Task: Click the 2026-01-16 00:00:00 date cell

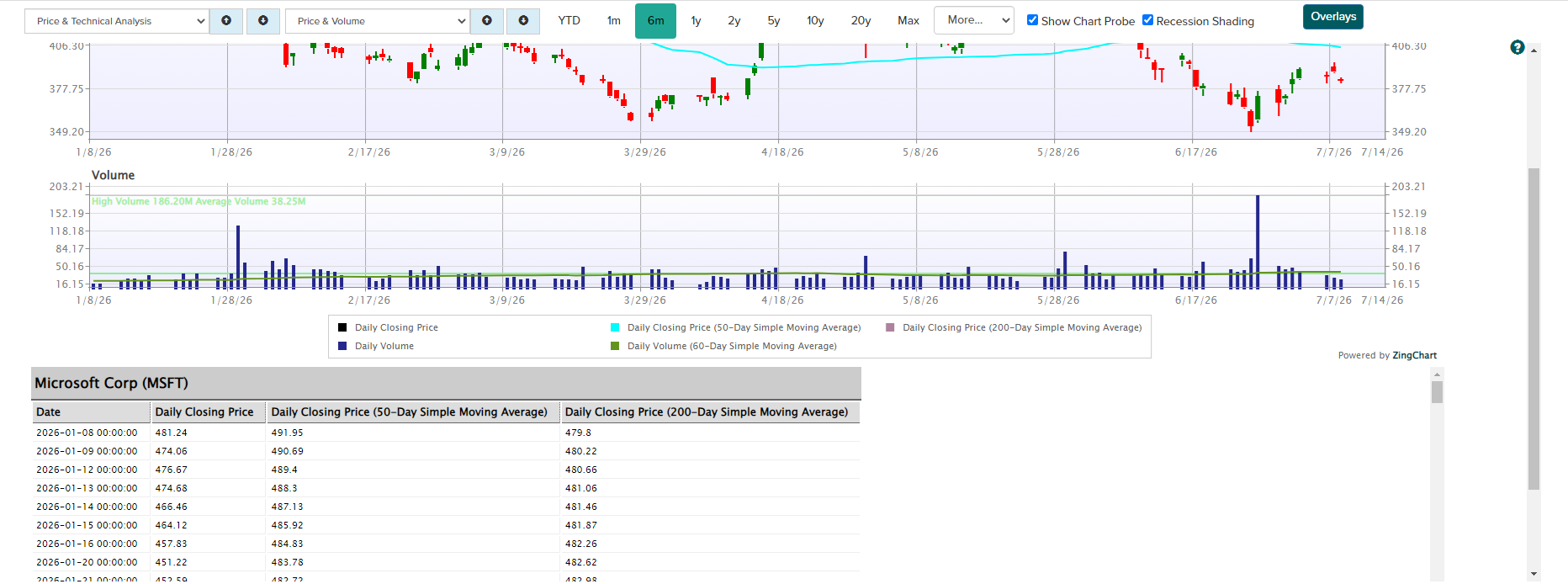Action: (x=87, y=544)
